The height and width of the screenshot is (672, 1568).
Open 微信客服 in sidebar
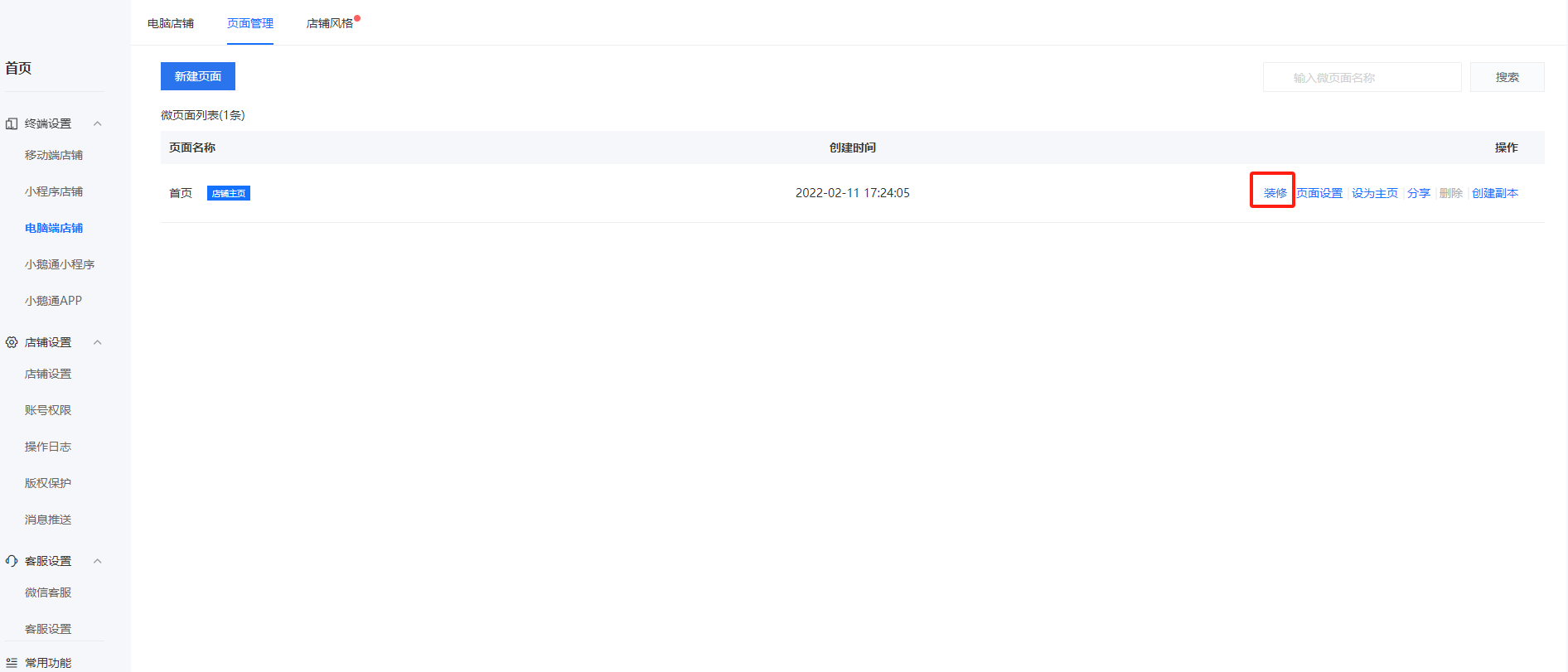pos(48,592)
